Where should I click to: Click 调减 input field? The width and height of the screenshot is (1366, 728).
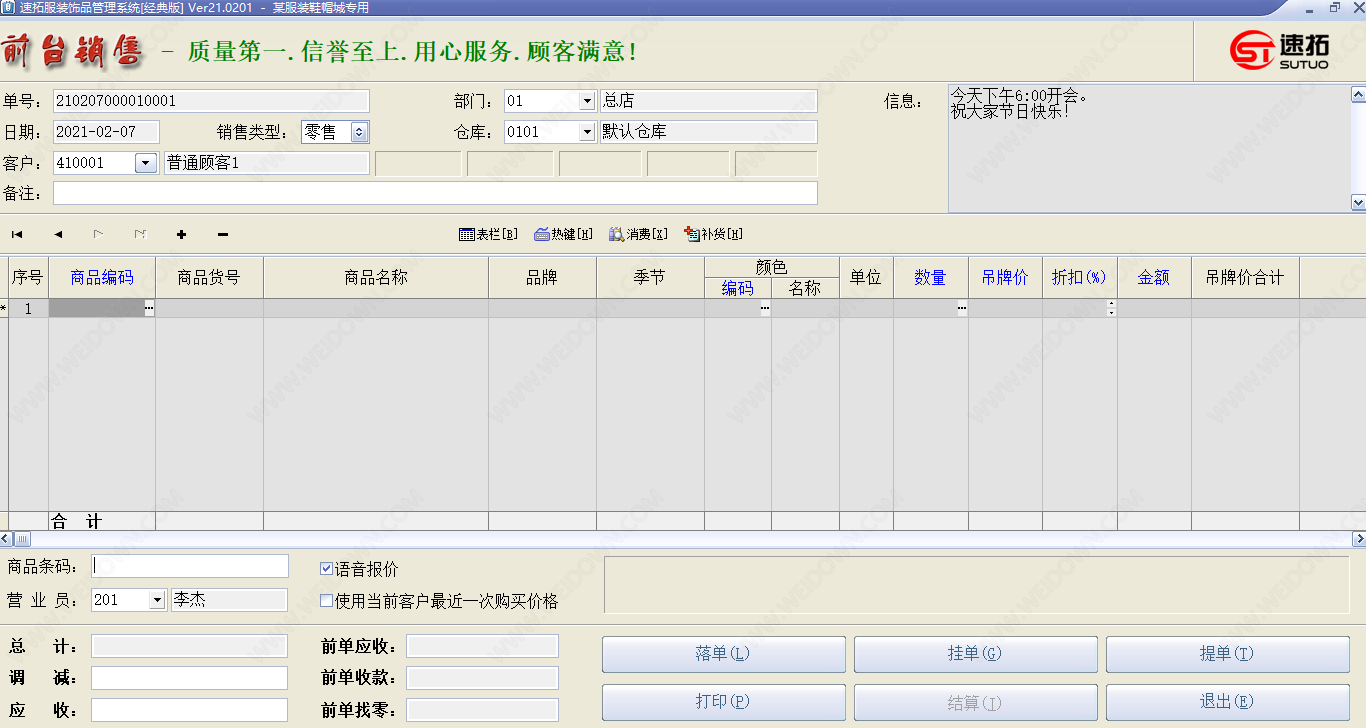(189, 678)
